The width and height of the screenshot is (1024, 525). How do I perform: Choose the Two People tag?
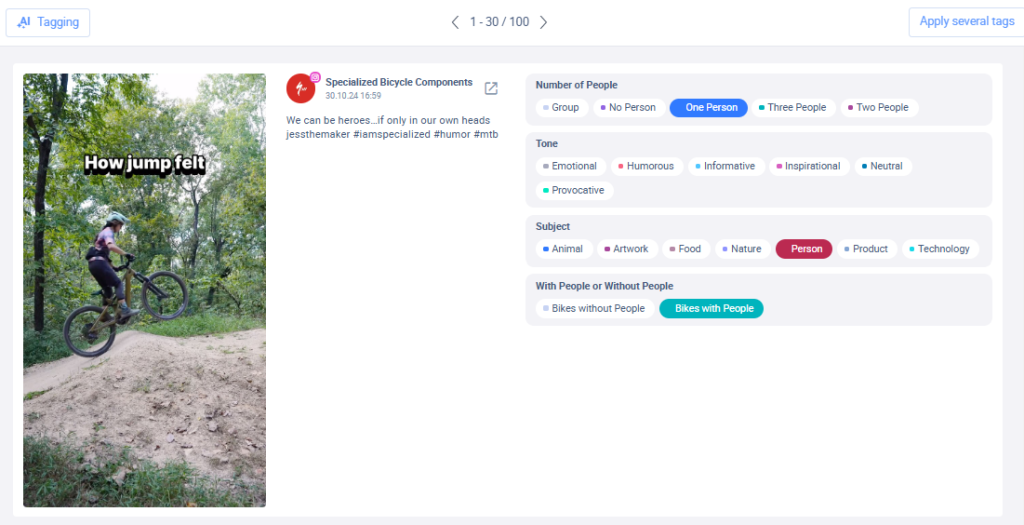[879, 108]
